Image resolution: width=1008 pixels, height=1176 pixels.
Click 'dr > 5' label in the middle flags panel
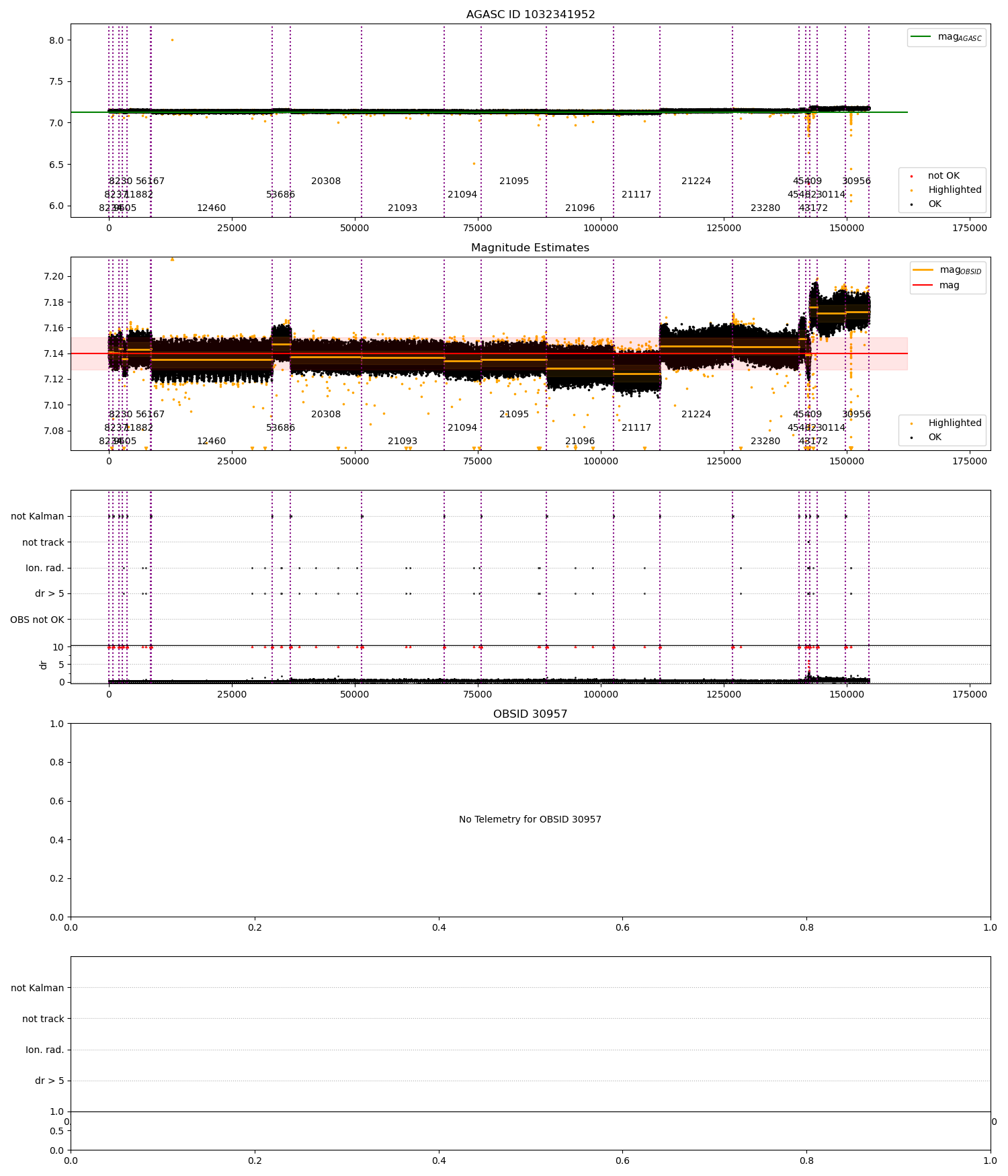[x=50, y=594]
